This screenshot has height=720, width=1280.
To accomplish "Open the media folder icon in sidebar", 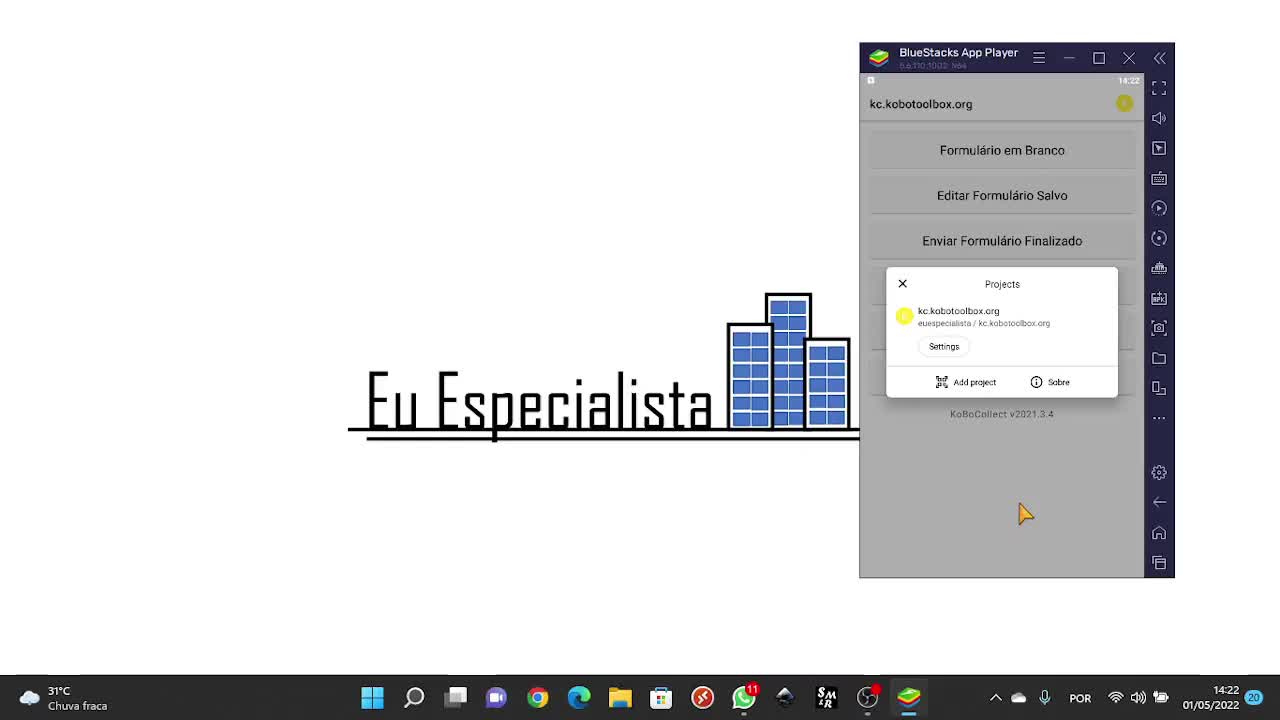I will click(x=1159, y=358).
